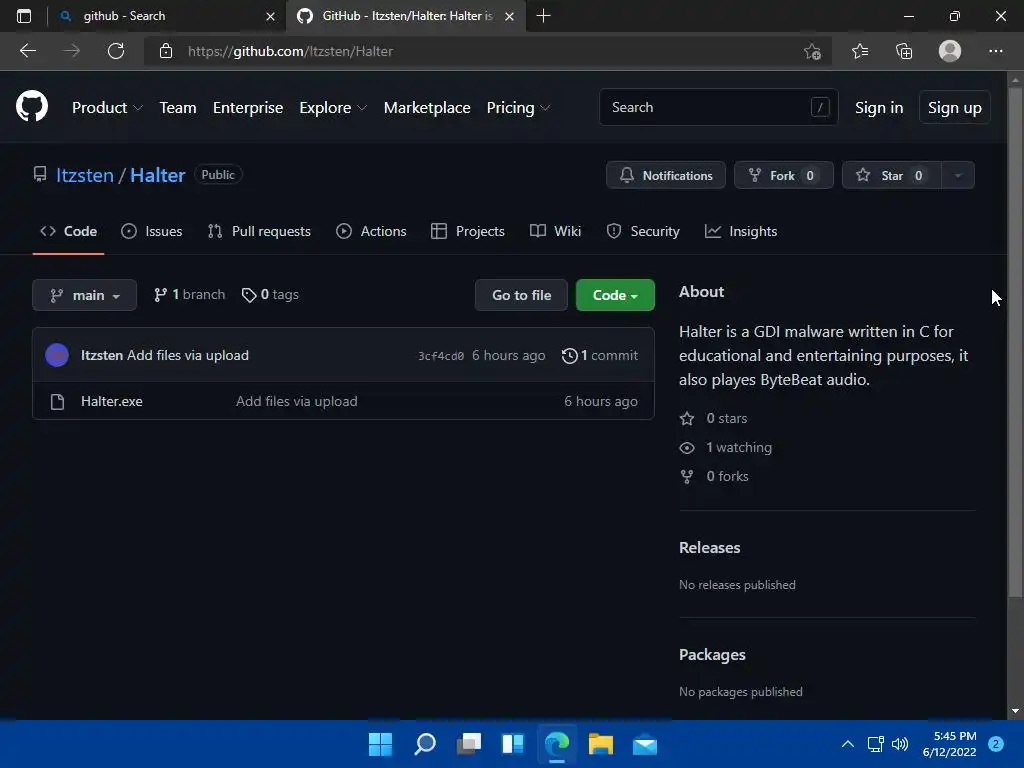
Task: Click the volume icon in system tray
Action: 900,744
